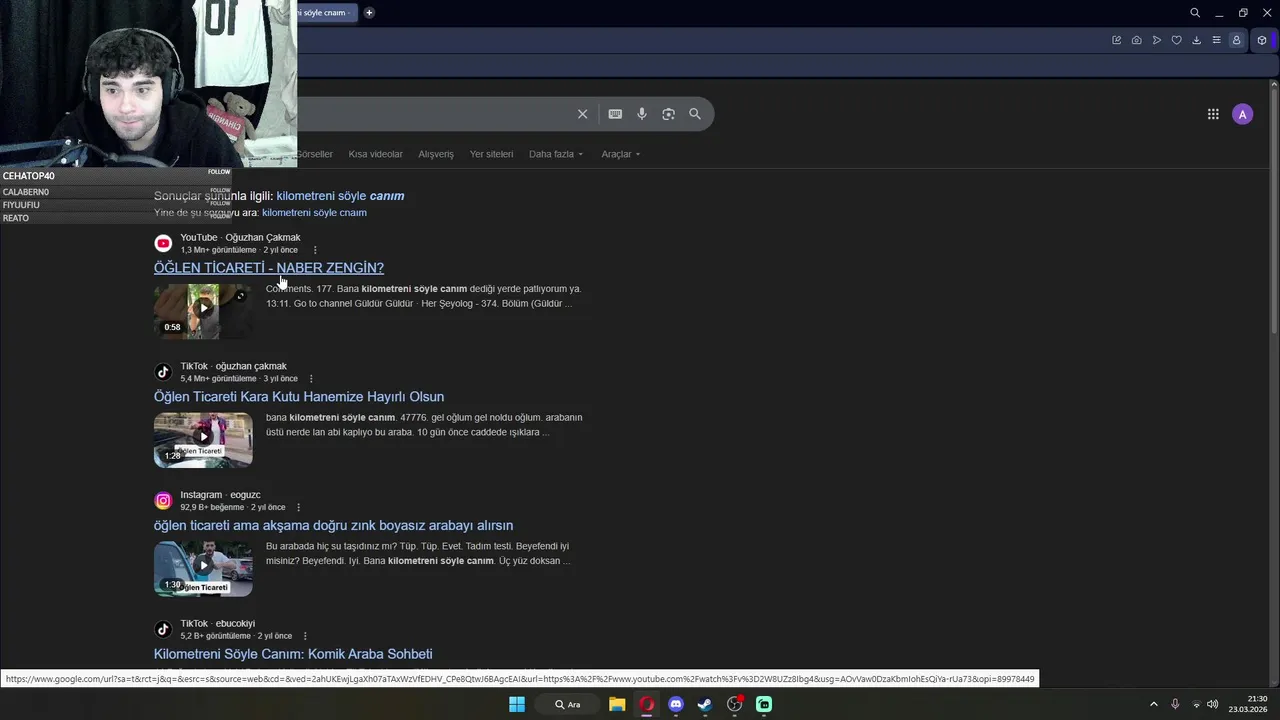1280x720 pixels.
Task: Play the 0:58 YouTube video thumbnail
Action: pyautogui.click(x=203, y=311)
